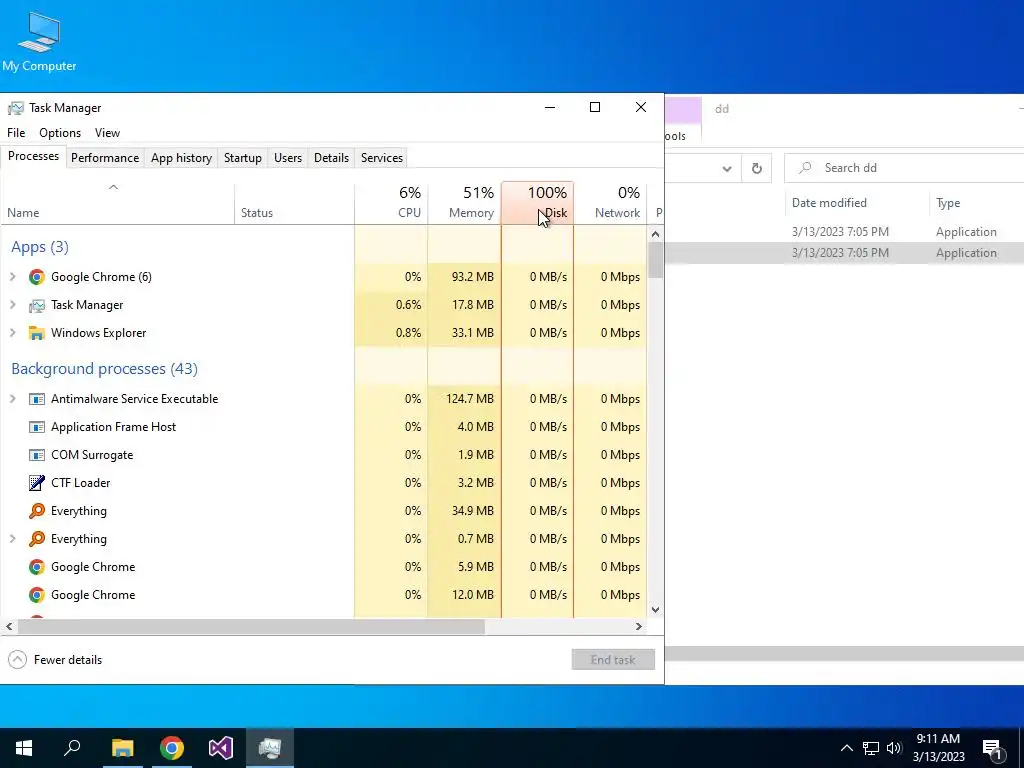Select the Google Chrome 5.9 MB icon

37,567
